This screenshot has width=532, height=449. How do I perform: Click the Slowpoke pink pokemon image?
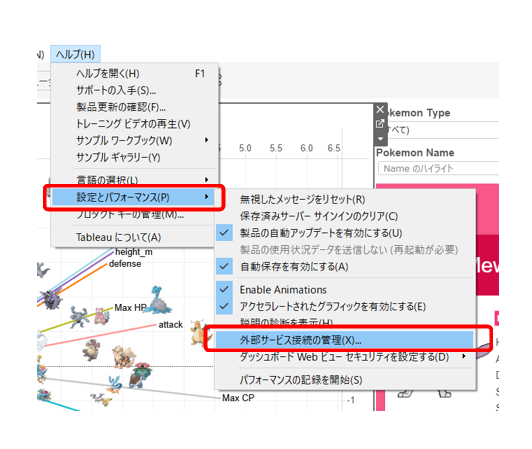point(101,315)
